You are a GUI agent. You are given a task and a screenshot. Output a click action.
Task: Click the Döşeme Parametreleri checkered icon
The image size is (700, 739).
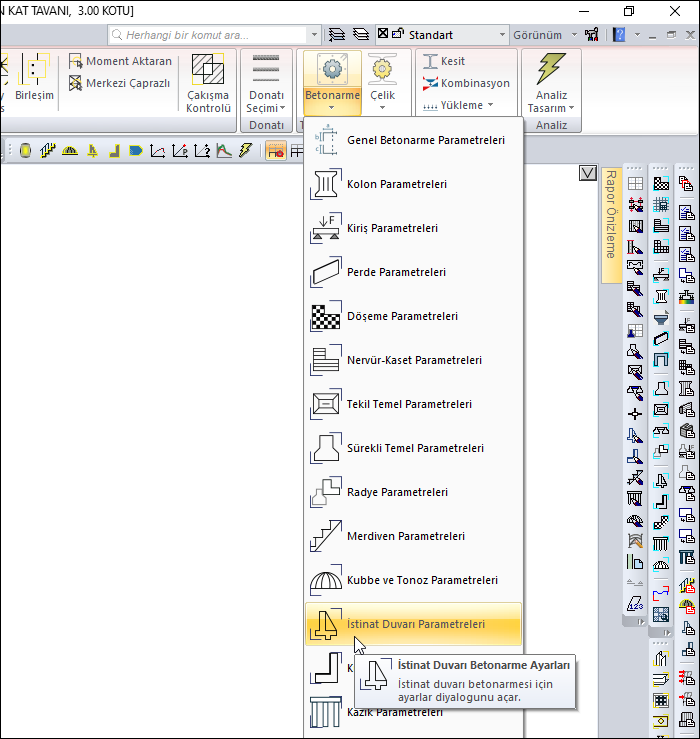[326, 316]
